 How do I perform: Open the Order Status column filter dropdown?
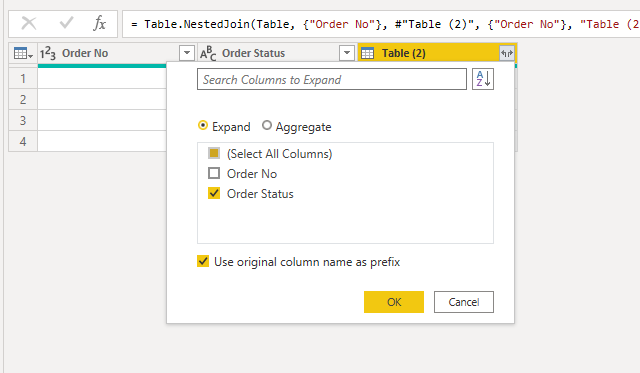347,53
